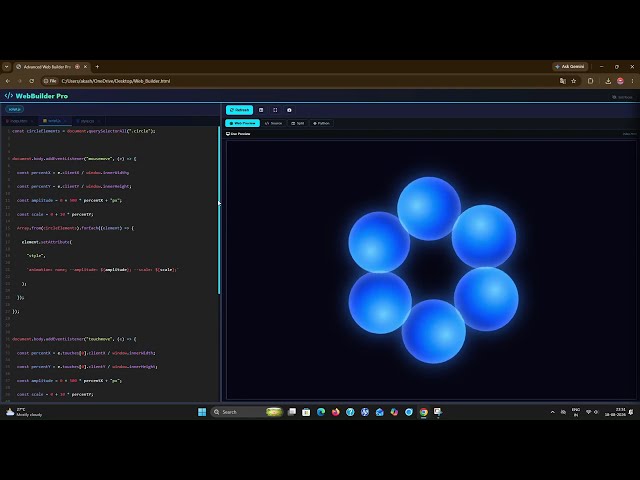Click the taskbar Search box

pos(247,412)
